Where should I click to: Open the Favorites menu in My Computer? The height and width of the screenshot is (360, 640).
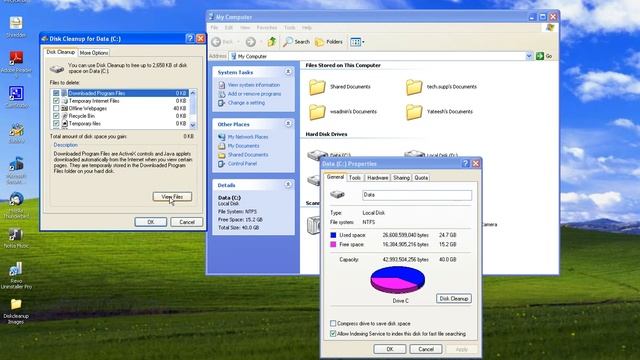click(x=267, y=27)
